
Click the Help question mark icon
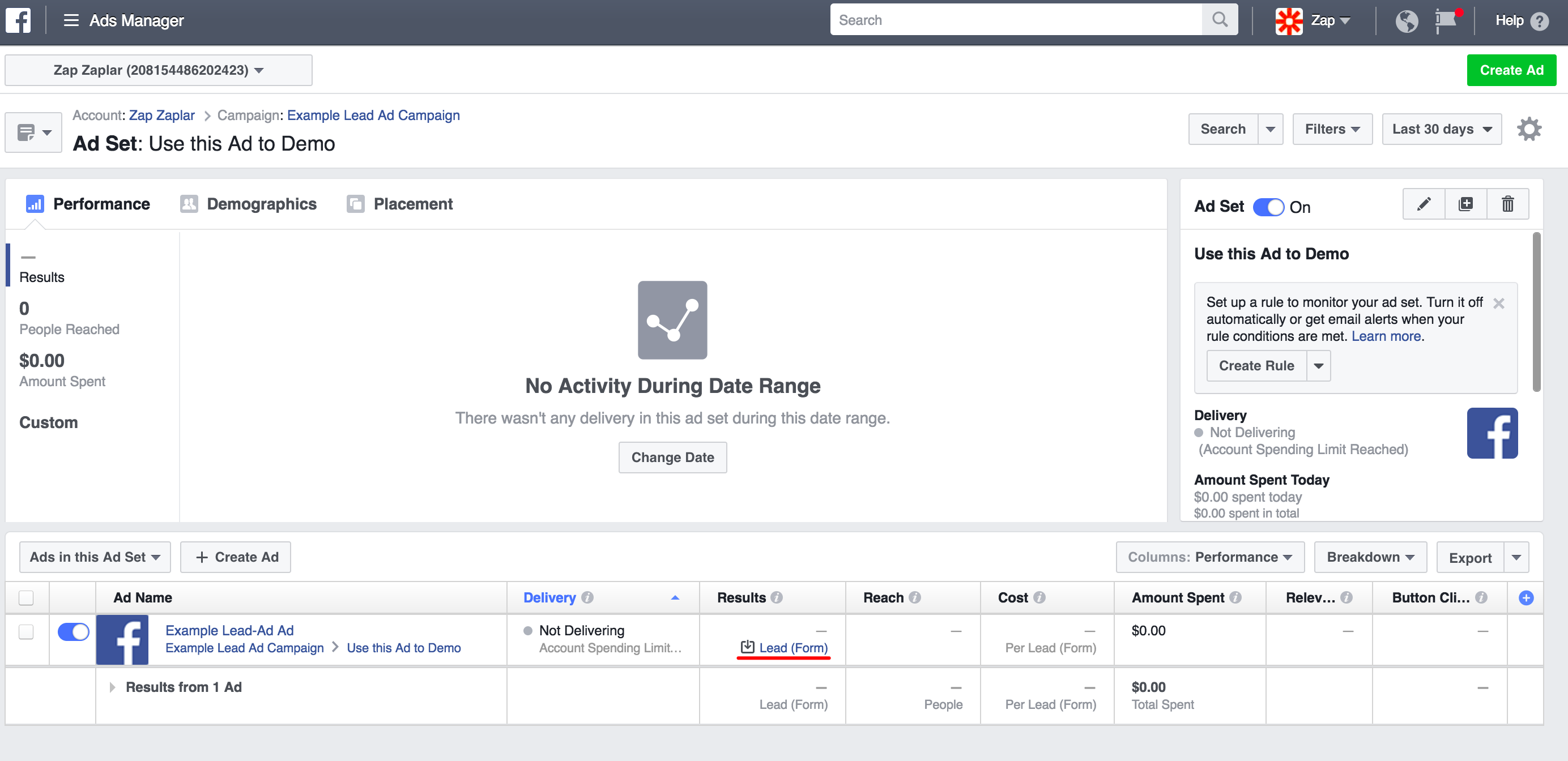pyautogui.click(x=1540, y=22)
